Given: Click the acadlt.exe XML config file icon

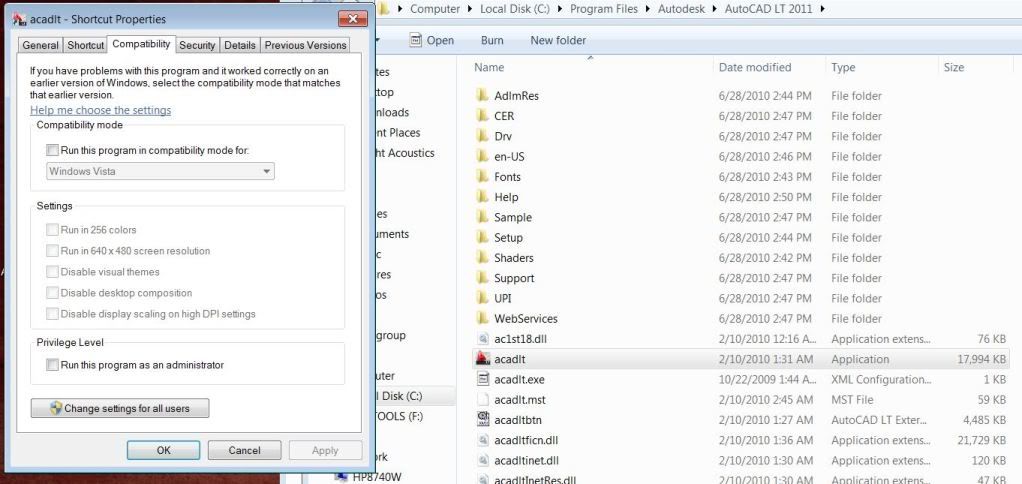Looking at the screenshot, I should click(x=483, y=378).
